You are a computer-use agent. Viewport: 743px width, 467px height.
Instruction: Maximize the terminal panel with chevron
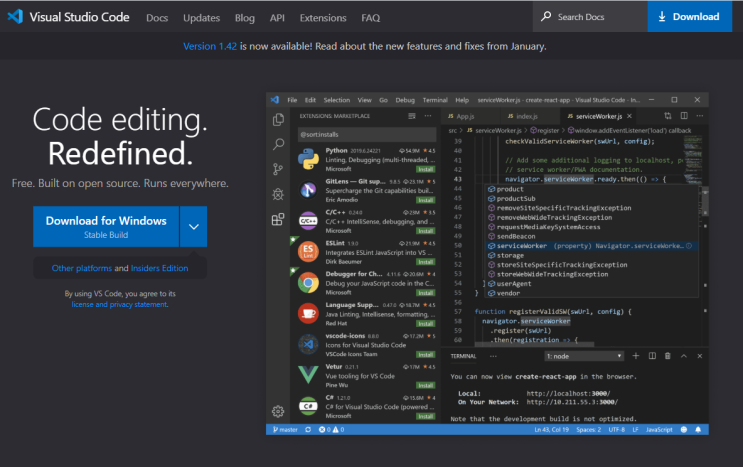684,356
